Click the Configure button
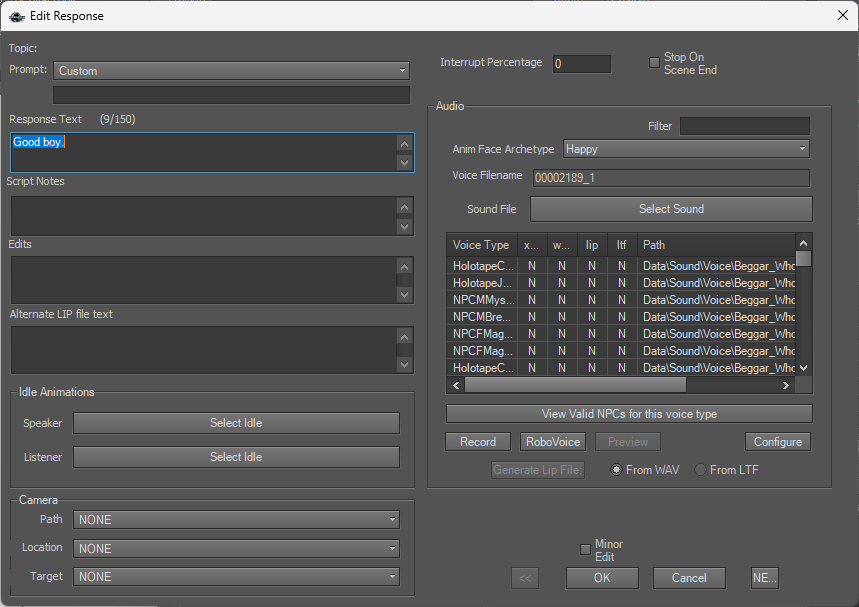This screenshot has width=859, height=607. coord(777,442)
